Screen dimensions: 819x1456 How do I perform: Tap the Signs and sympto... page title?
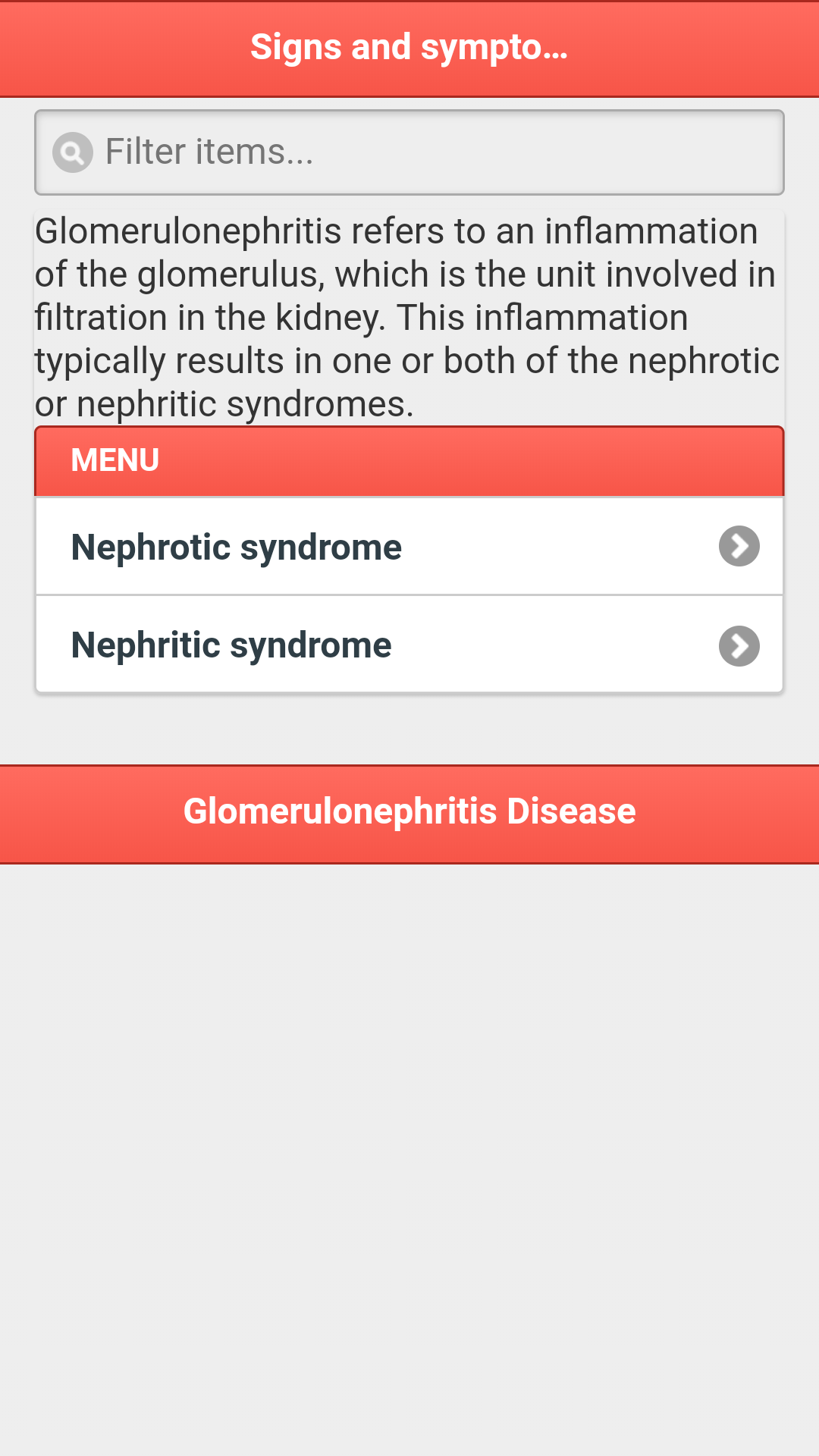coord(409,47)
